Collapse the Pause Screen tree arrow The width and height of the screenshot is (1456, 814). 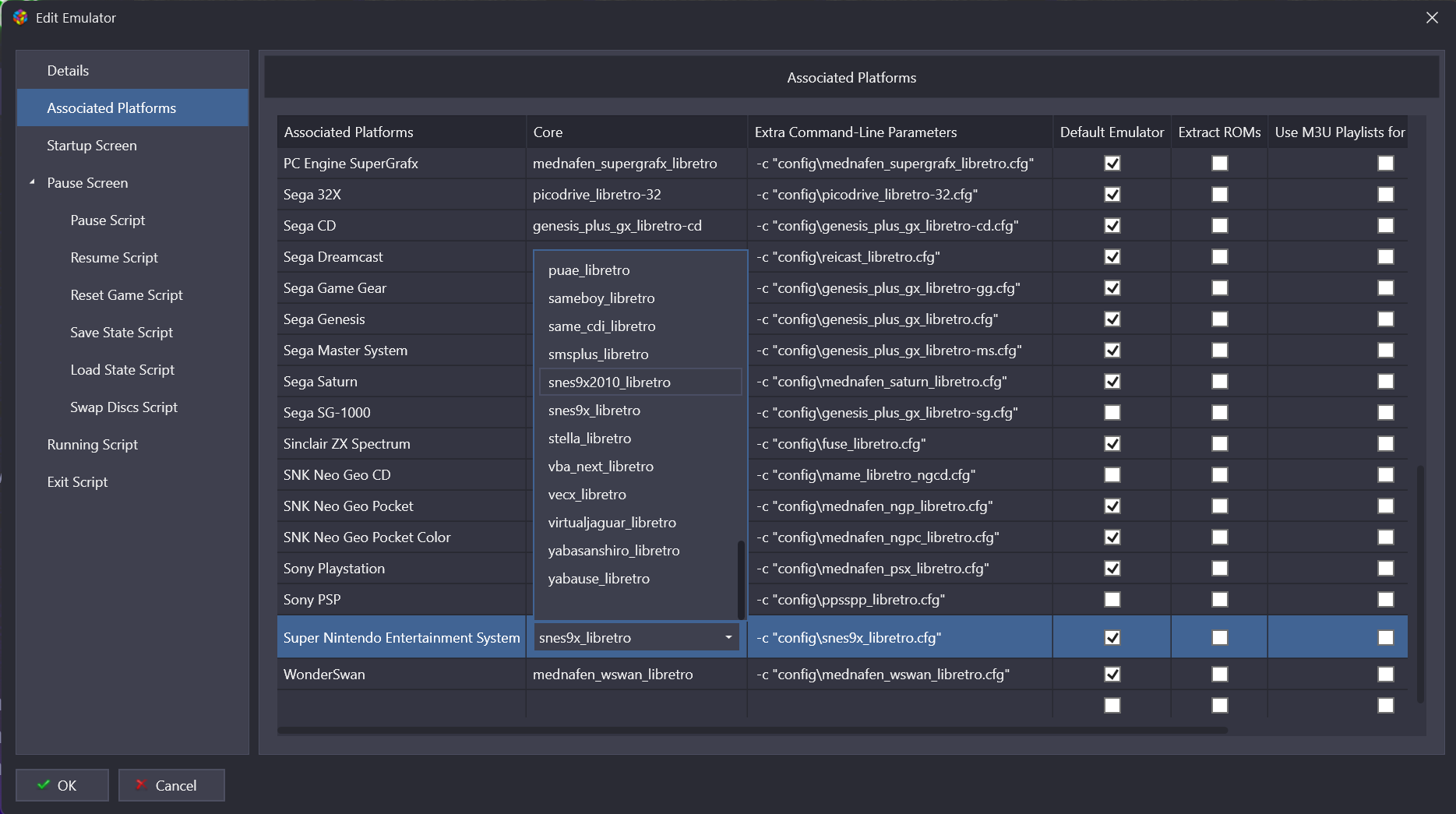point(33,182)
